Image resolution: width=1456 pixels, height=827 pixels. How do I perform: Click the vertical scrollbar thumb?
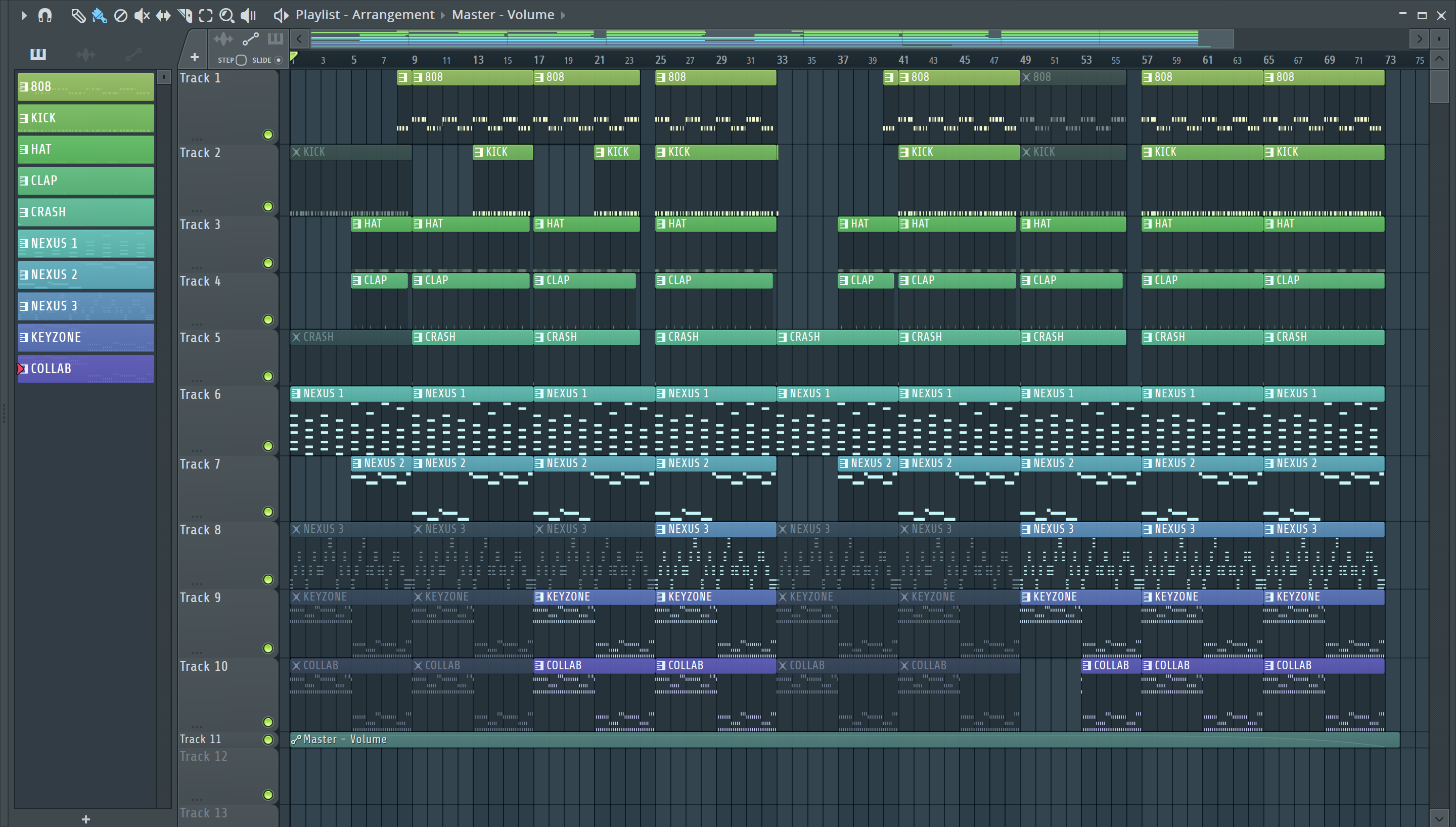[x=1439, y=86]
